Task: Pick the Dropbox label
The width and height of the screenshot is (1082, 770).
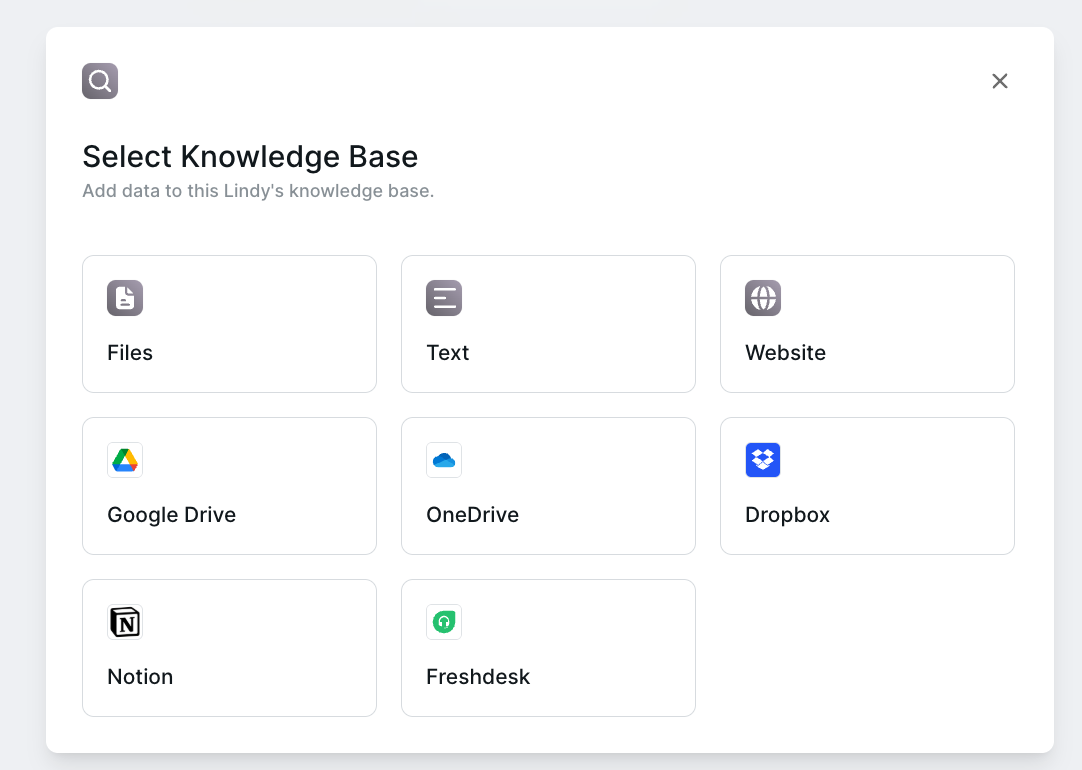Action: click(x=787, y=515)
